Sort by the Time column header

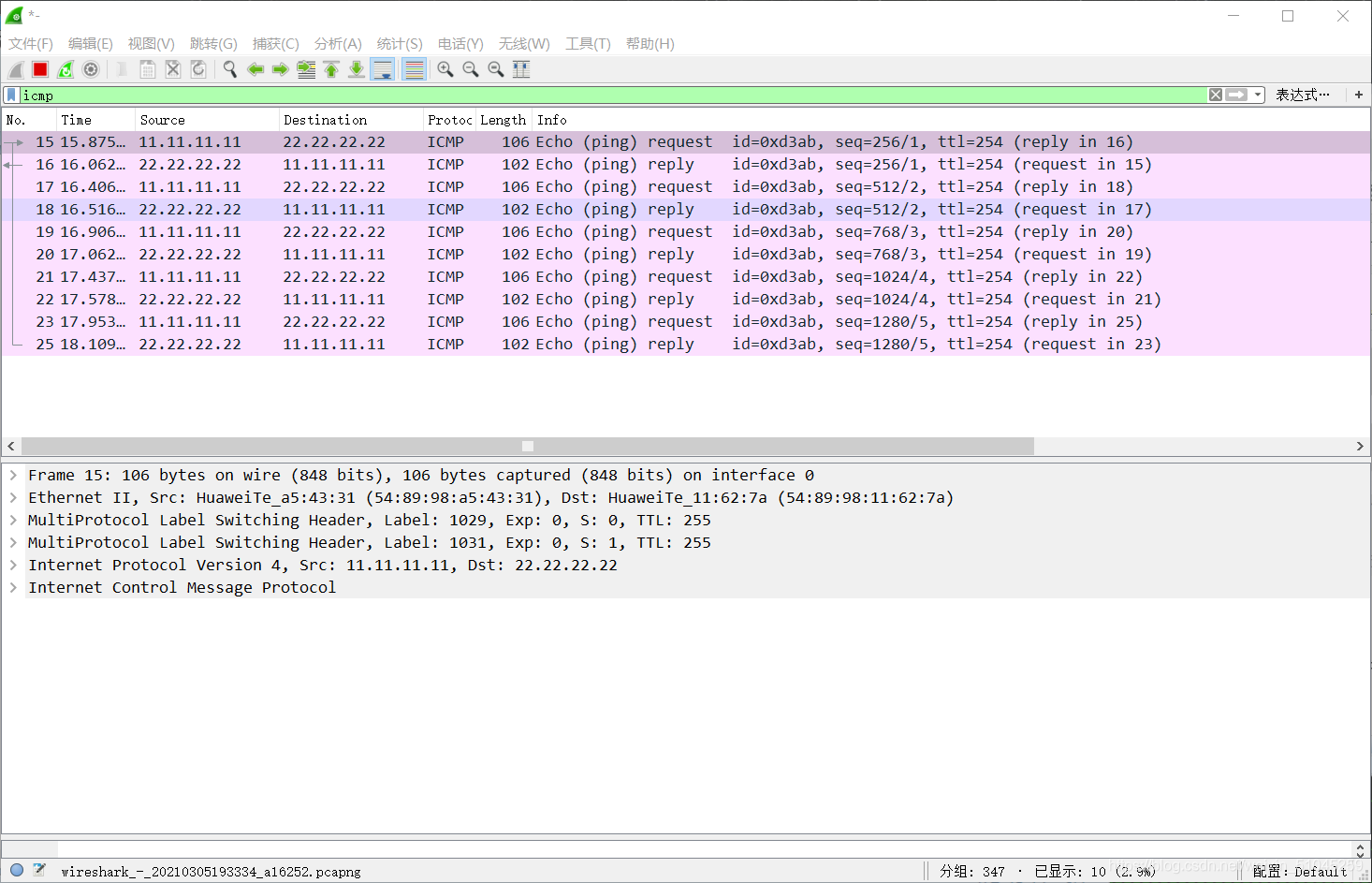coord(95,120)
